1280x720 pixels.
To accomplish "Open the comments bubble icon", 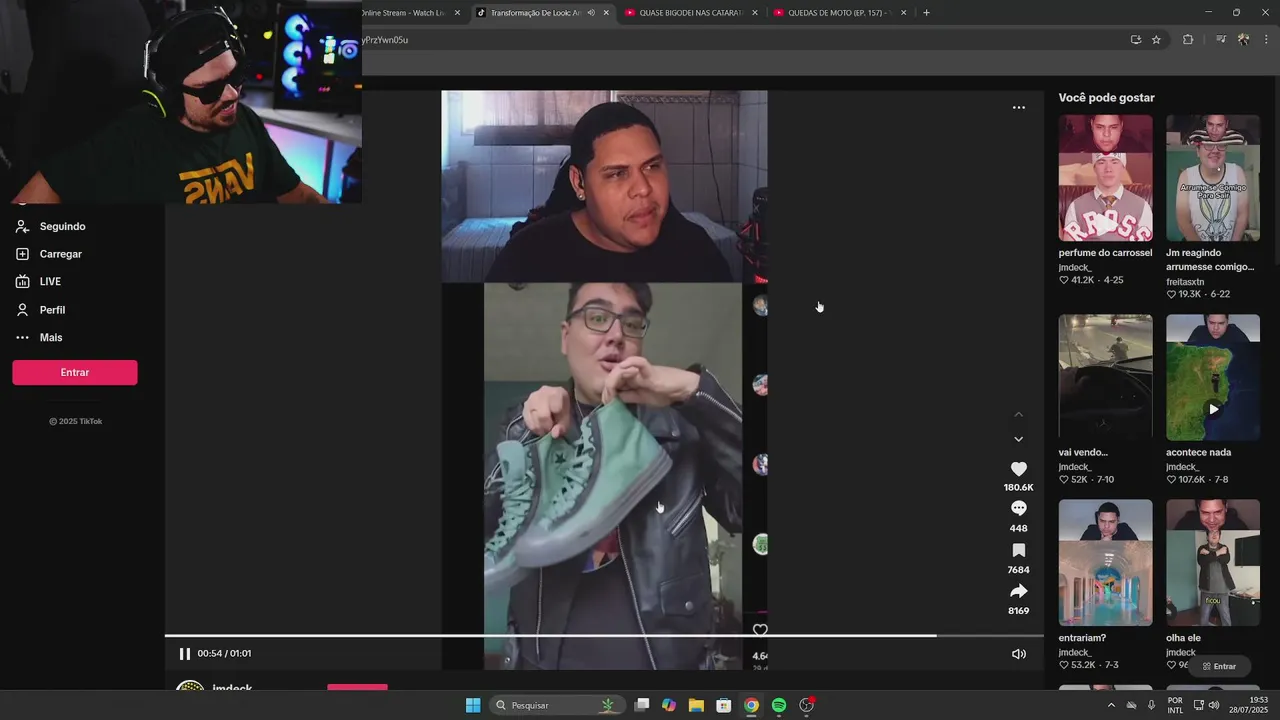I will (1018, 509).
